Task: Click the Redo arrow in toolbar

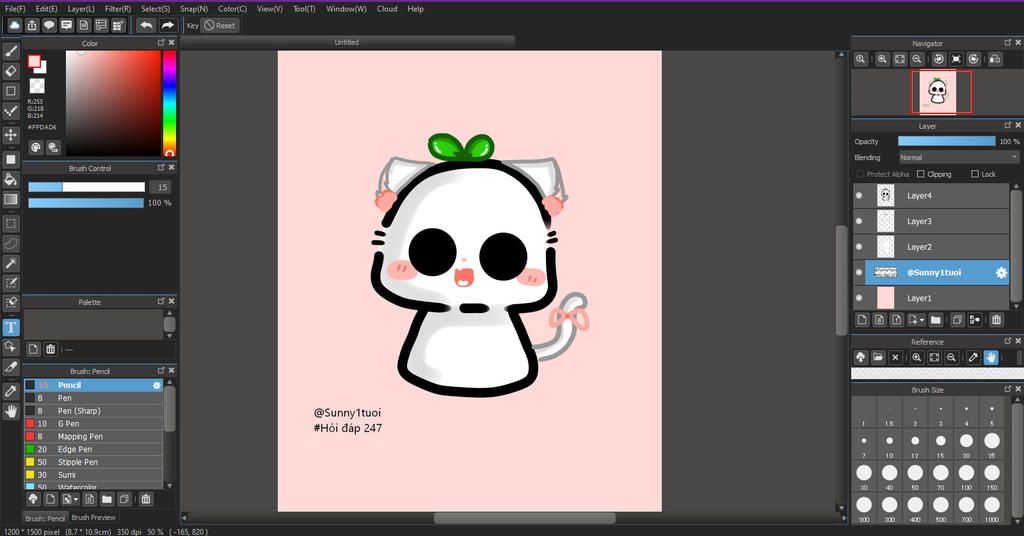Action: click(x=168, y=25)
